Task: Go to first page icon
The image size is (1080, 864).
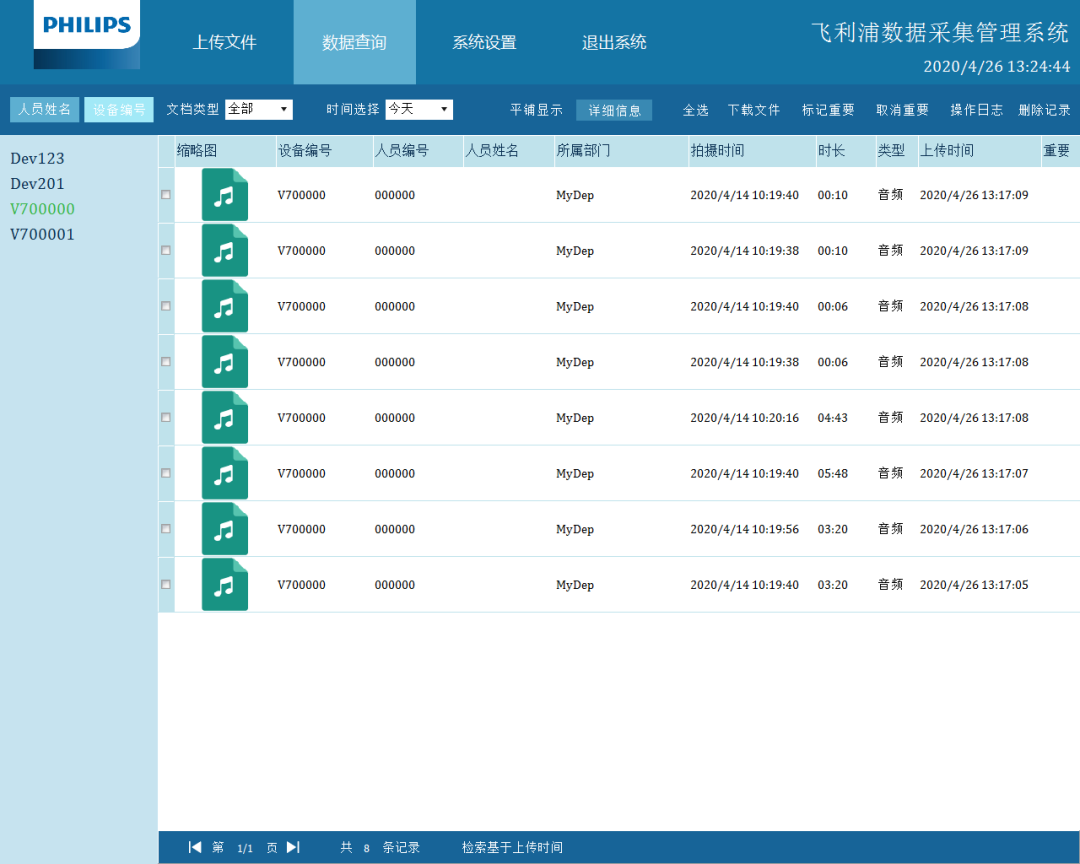Action: (x=195, y=847)
